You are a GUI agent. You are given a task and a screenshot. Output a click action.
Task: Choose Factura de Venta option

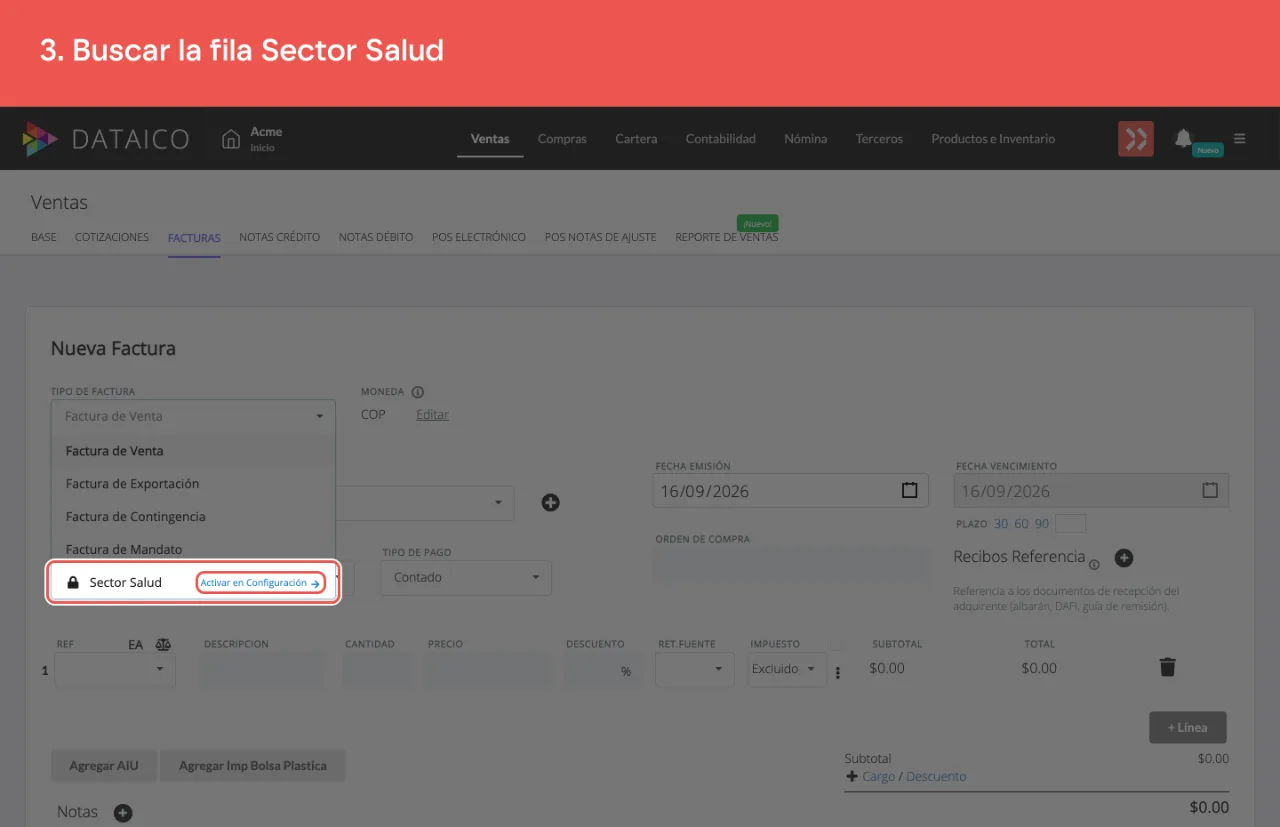193,450
